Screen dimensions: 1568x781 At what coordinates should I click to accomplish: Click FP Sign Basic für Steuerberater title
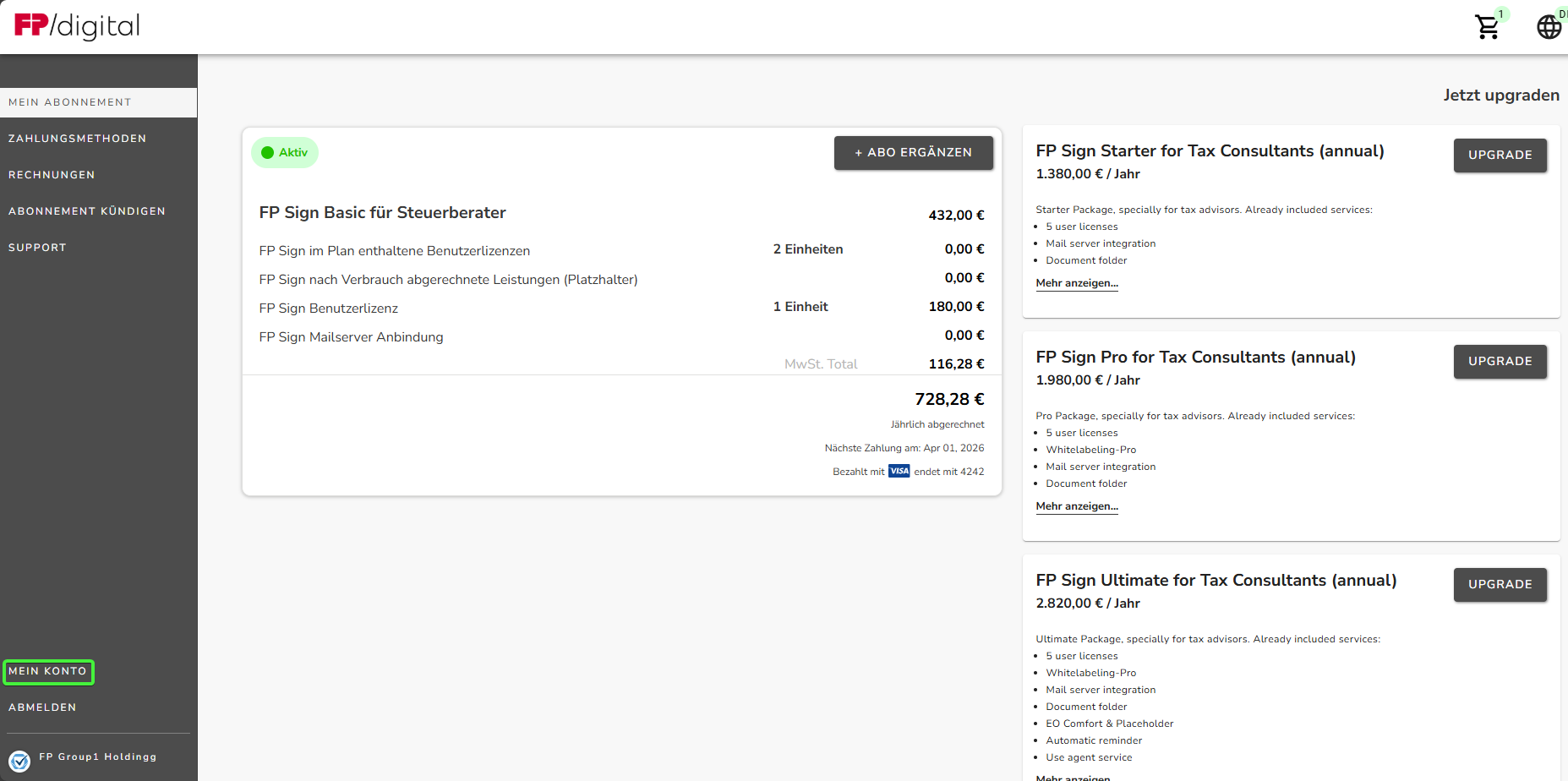click(383, 213)
